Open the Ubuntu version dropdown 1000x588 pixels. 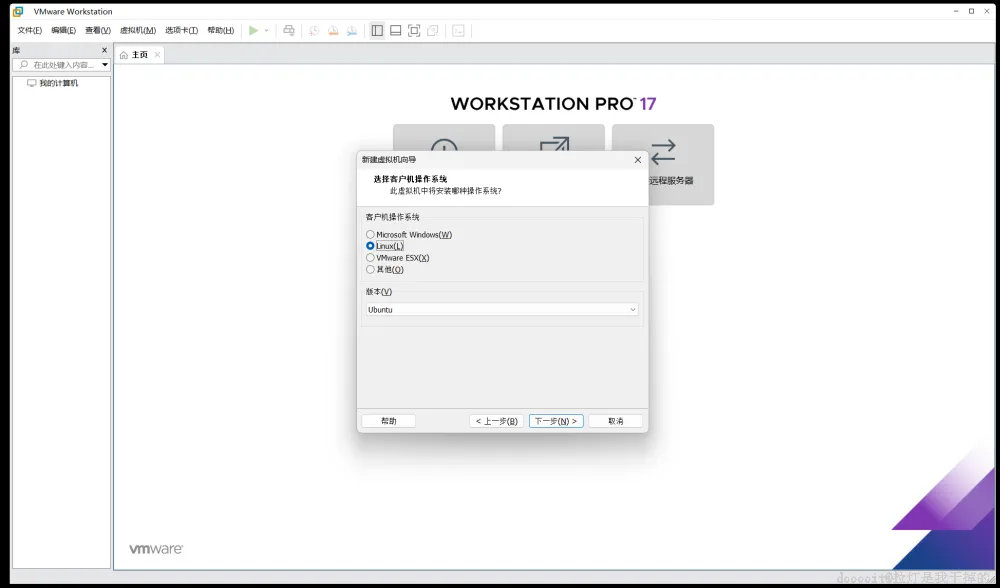pos(502,309)
